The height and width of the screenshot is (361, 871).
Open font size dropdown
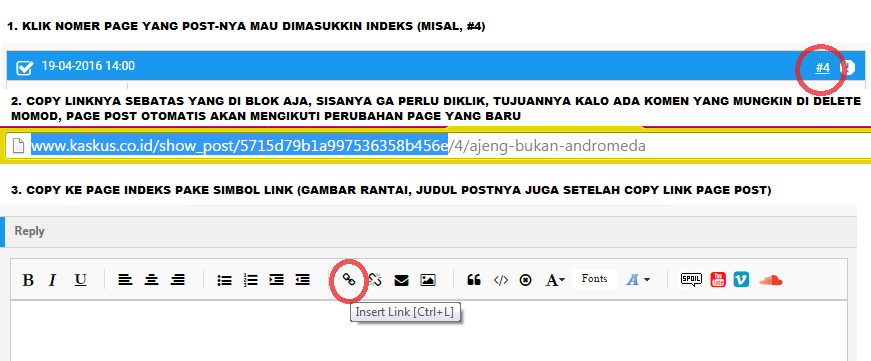pos(555,280)
